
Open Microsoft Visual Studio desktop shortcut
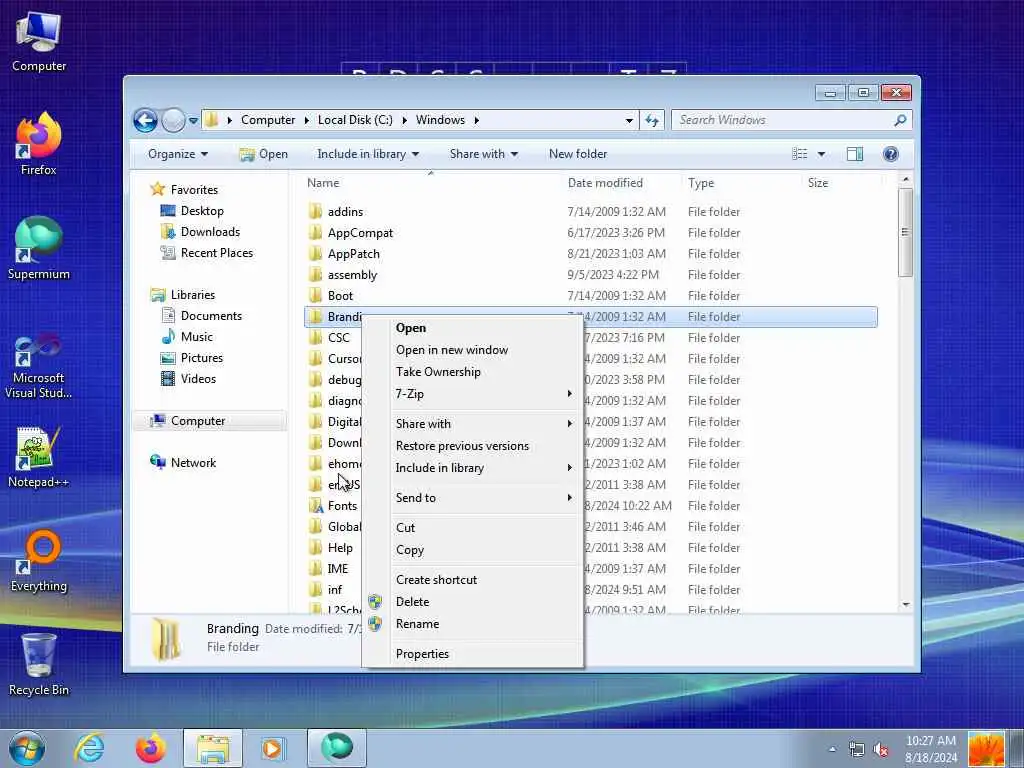[39, 366]
